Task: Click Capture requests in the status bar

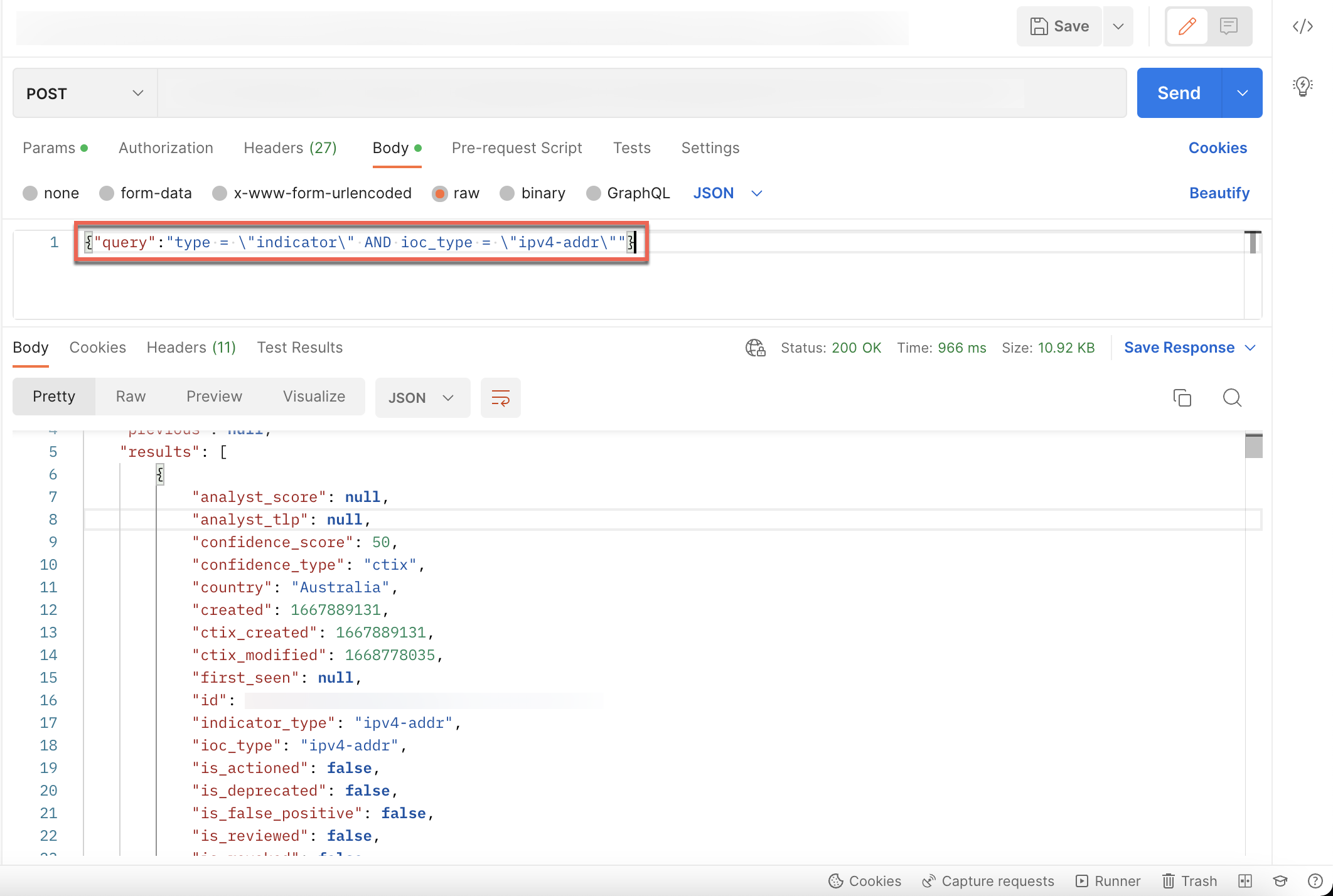Action: 988,881
